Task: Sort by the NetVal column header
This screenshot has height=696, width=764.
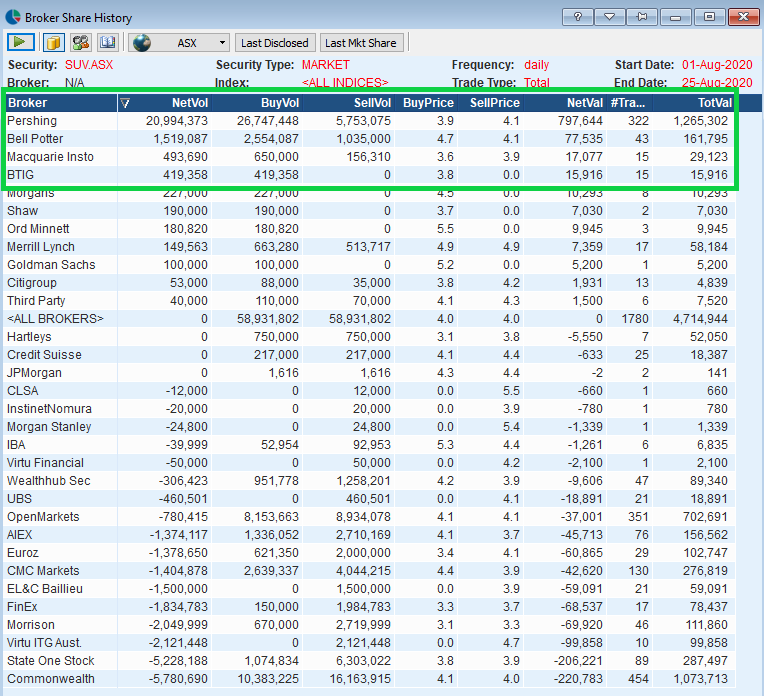Action: click(x=564, y=103)
